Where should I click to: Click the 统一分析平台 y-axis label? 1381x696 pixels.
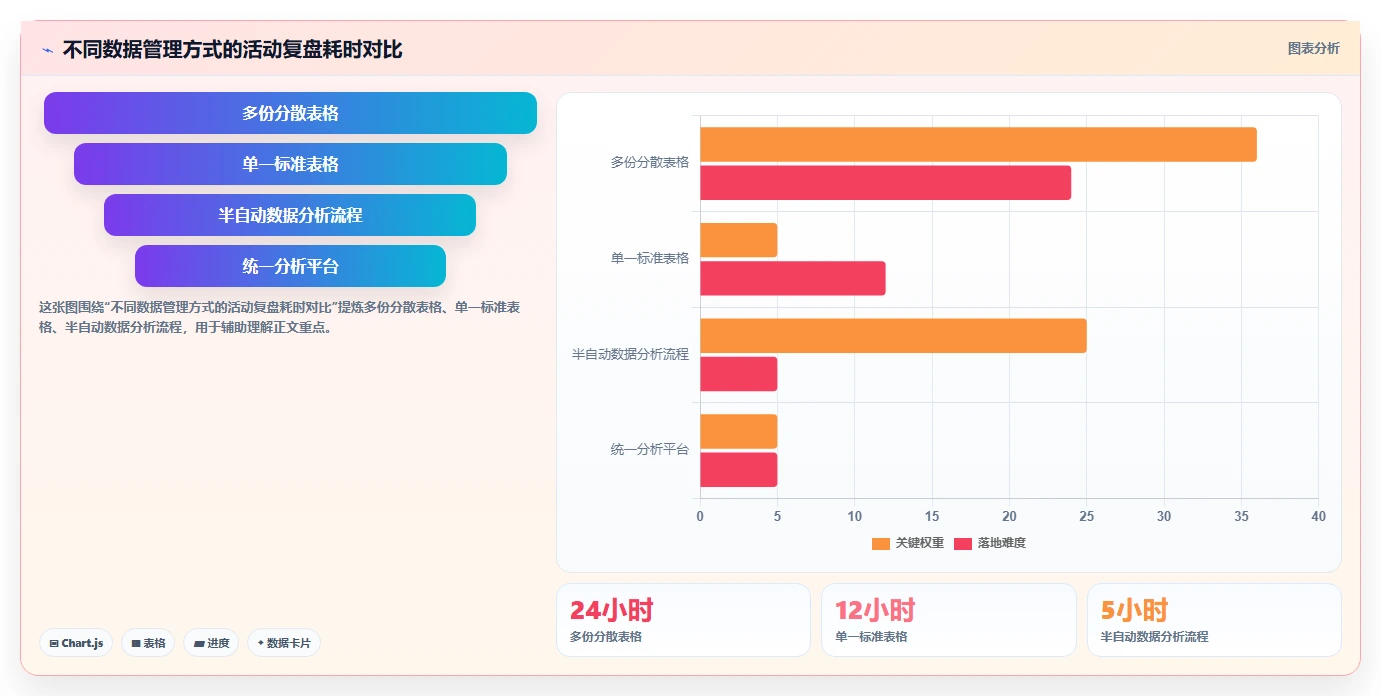(x=650, y=450)
